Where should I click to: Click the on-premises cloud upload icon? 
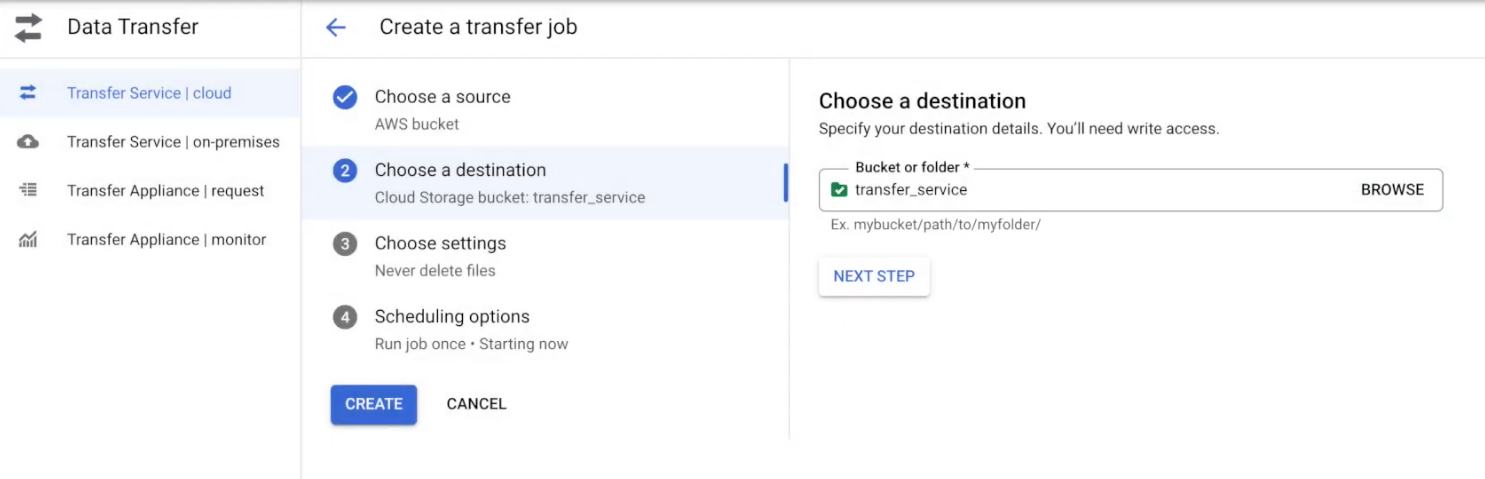(28, 142)
